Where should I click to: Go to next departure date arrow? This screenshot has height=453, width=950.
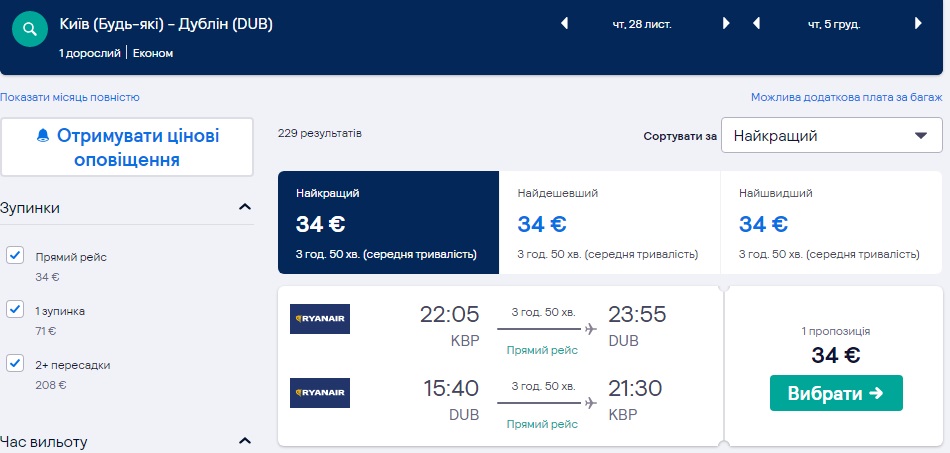[727, 24]
